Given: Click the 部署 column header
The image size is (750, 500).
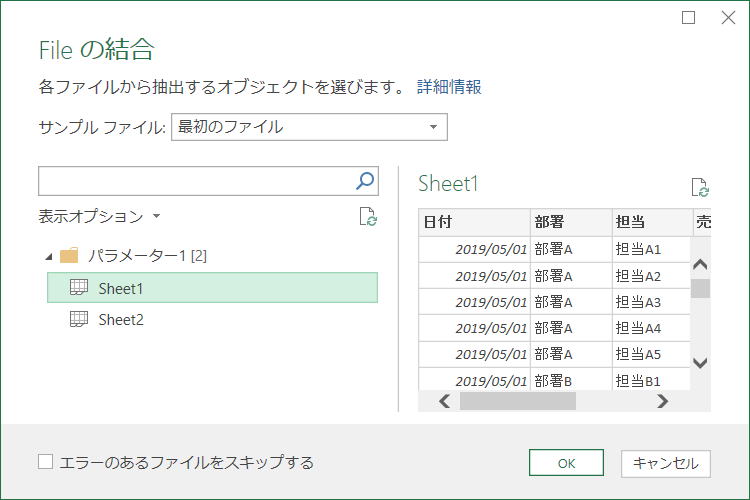Looking at the screenshot, I should pyautogui.click(x=571, y=222).
